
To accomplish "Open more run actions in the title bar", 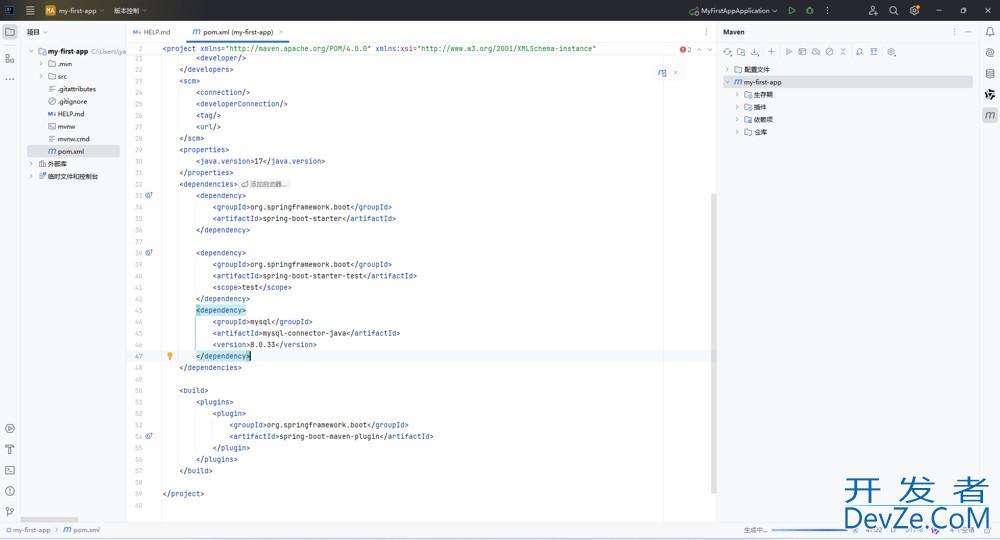I will pyautogui.click(x=827, y=10).
